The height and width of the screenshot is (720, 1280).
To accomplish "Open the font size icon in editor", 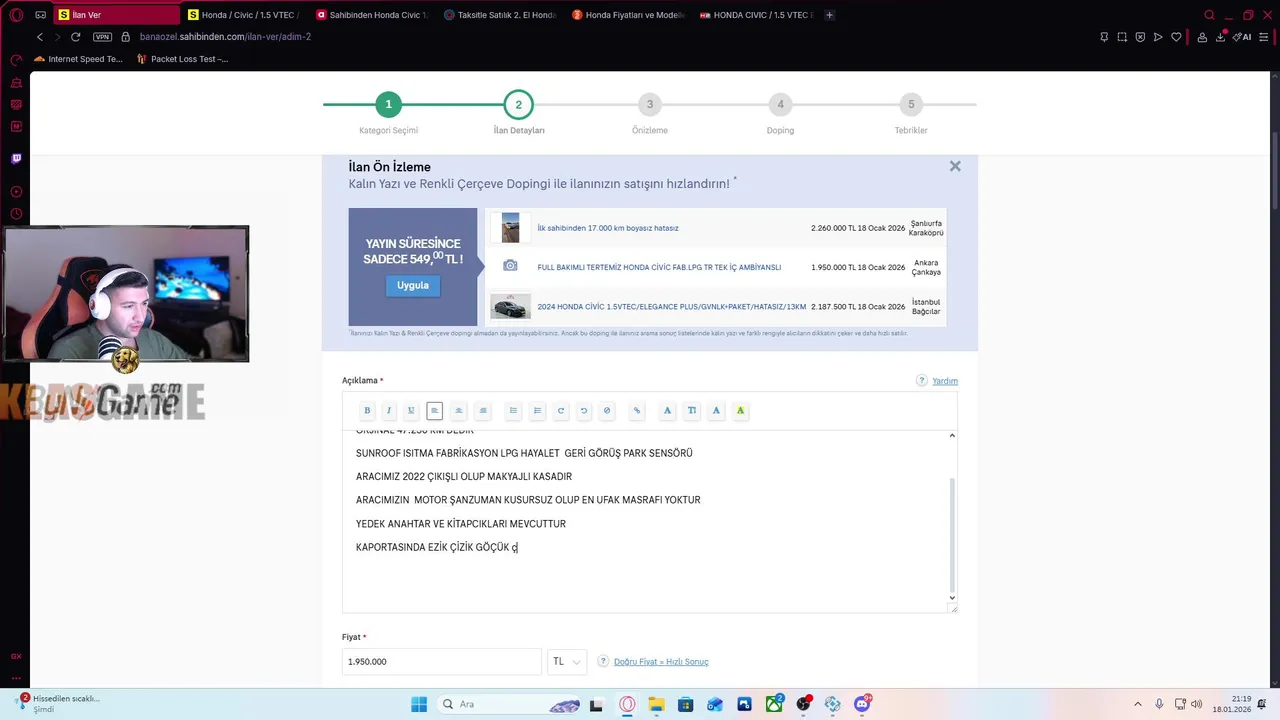I will [x=692, y=411].
